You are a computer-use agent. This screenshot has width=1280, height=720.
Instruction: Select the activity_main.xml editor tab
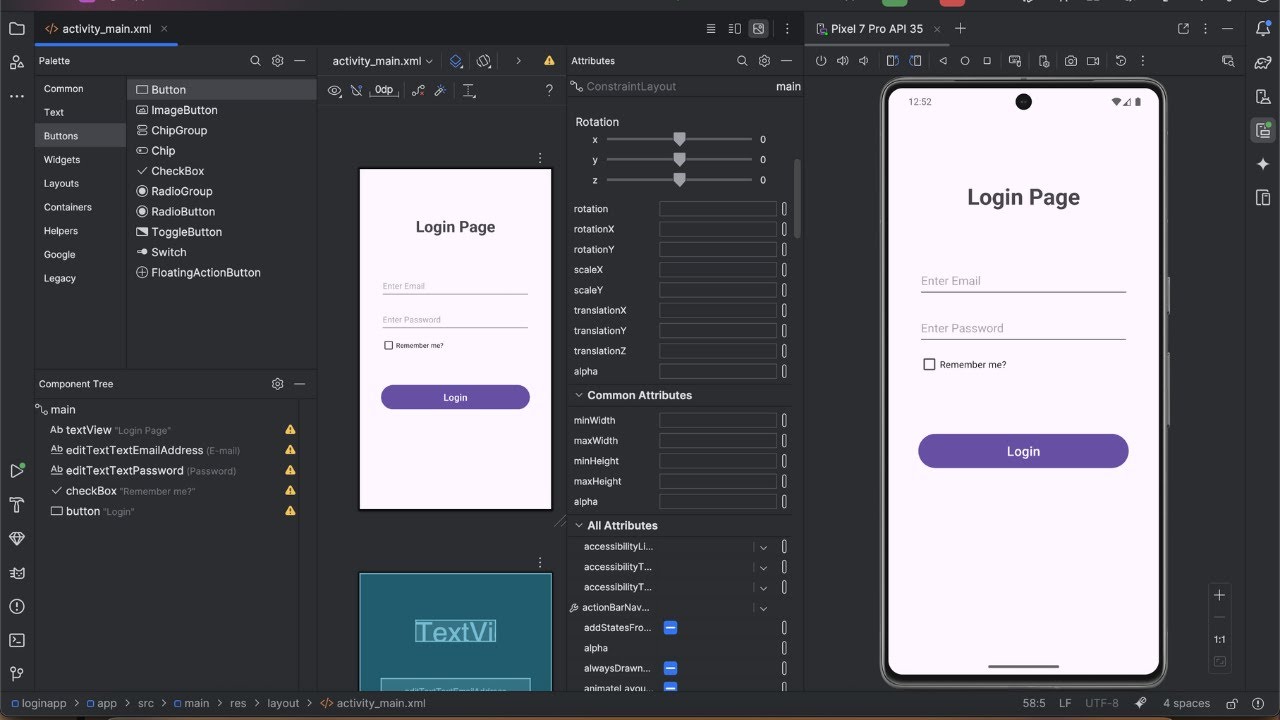[106, 29]
